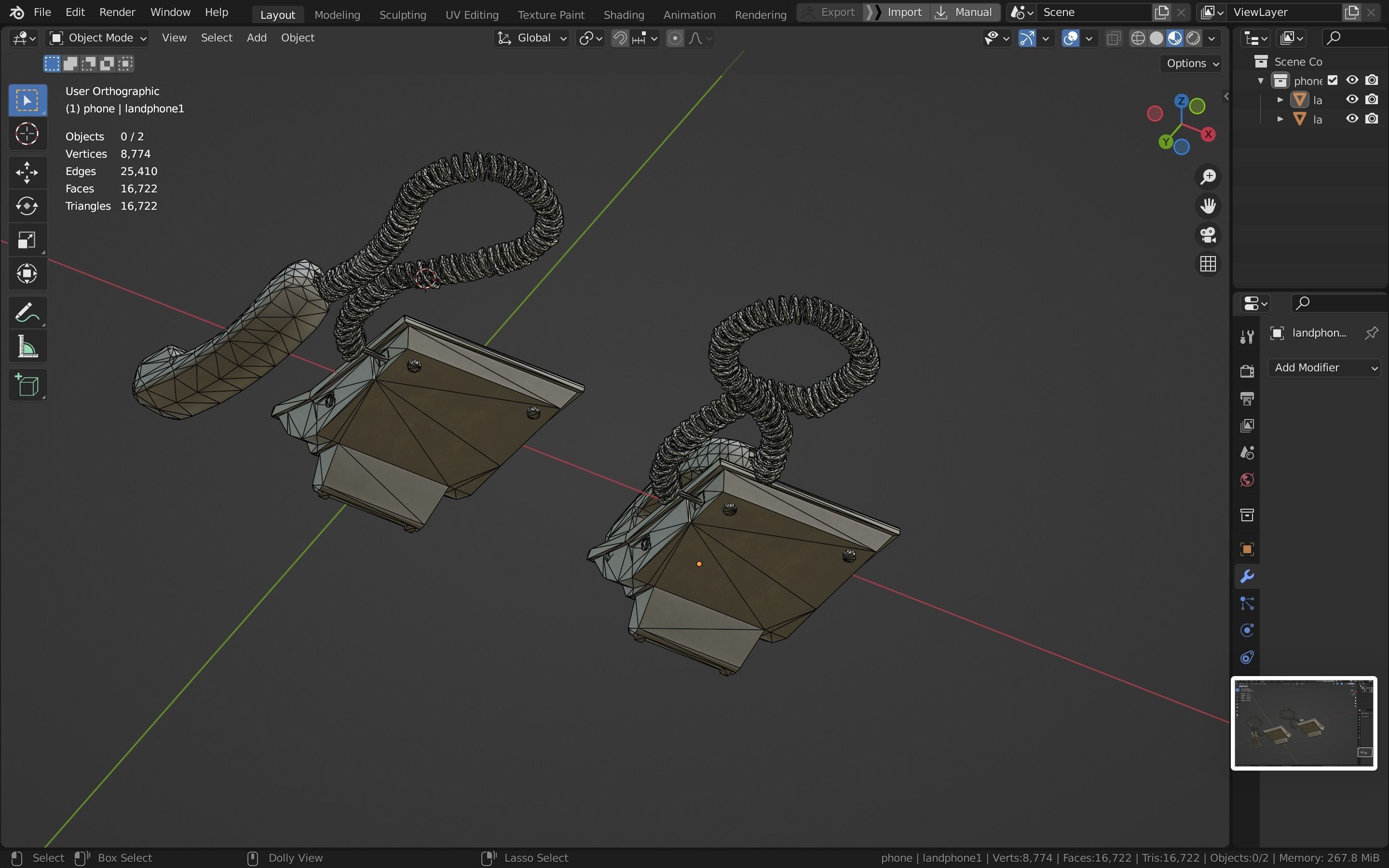Open the World properties globe tab

1247,480
